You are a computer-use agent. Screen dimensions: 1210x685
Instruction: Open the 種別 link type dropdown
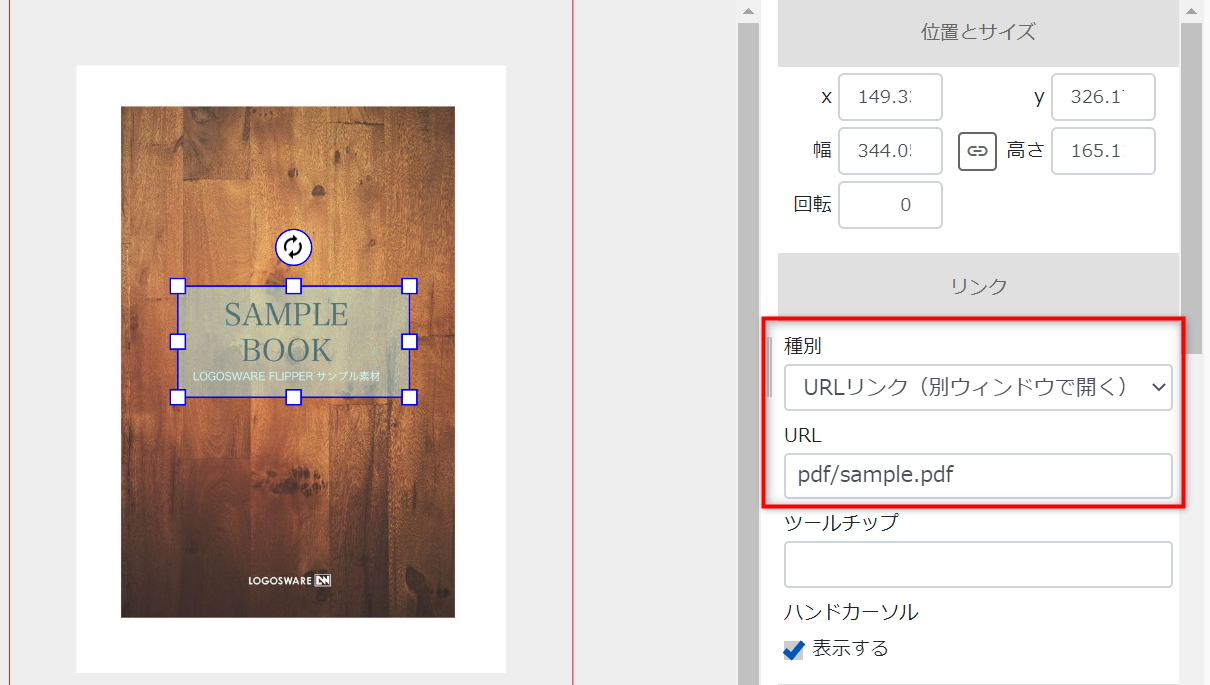tap(978, 388)
